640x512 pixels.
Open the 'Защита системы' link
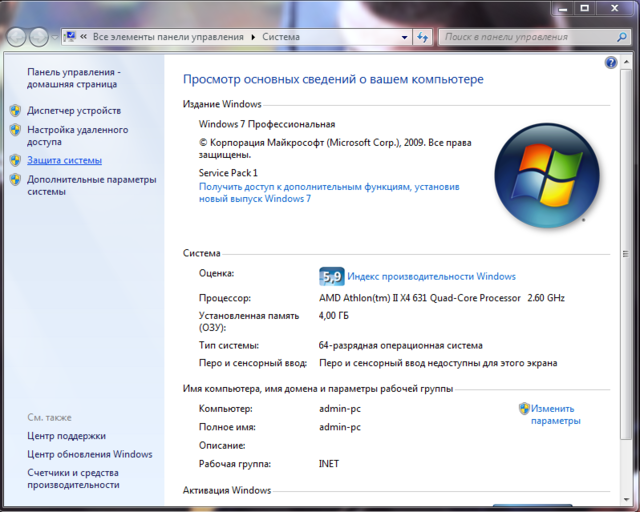coord(64,160)
